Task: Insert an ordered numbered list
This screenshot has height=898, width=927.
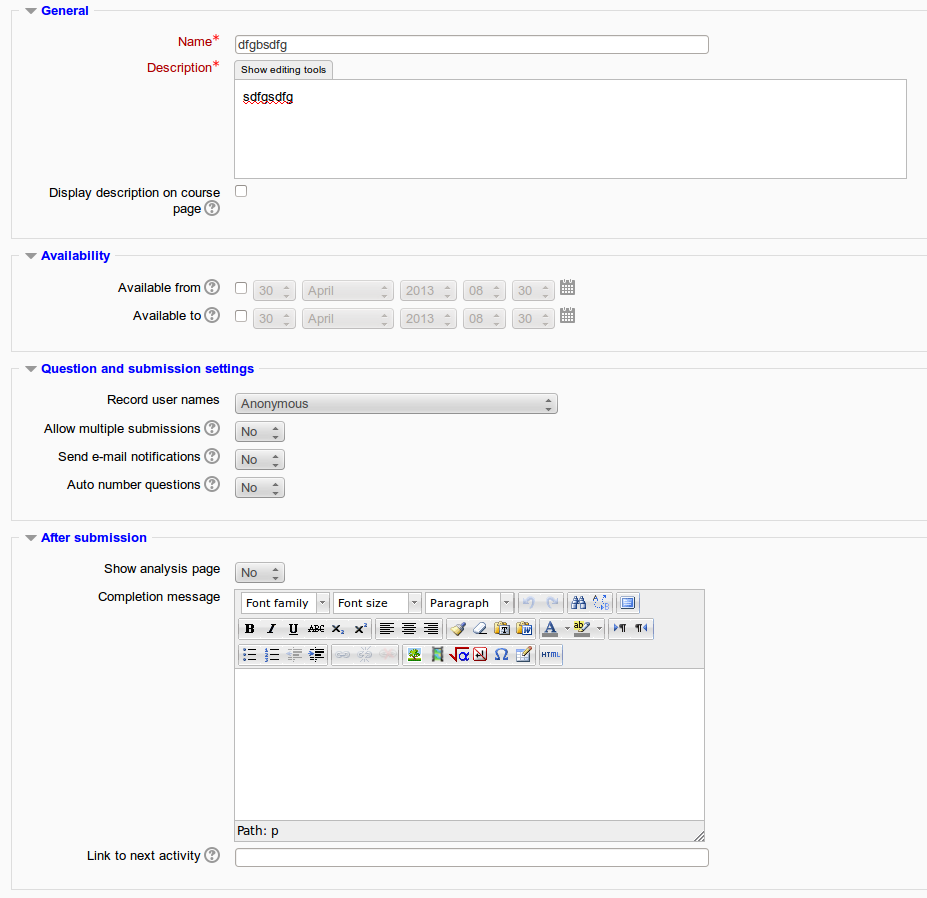Action: [271, 654]
